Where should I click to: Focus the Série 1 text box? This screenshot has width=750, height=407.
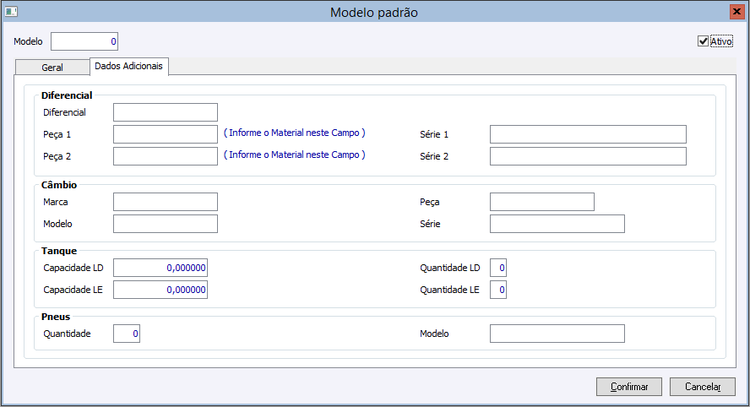588,134
